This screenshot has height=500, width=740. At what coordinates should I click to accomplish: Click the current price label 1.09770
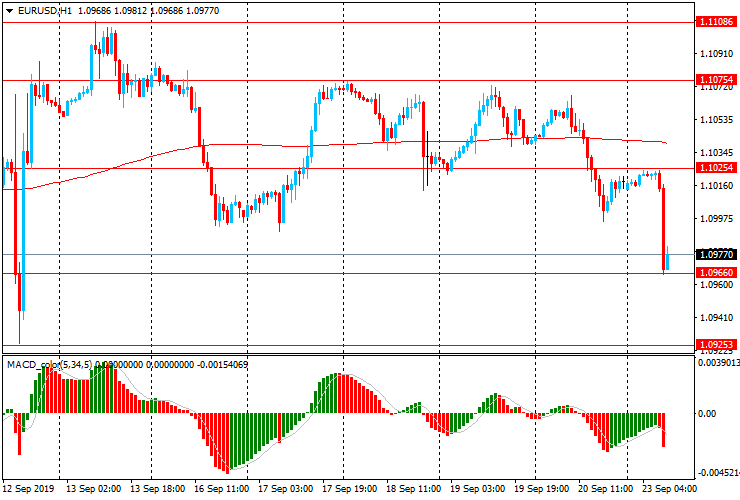pyautogui.click(x=716, y=254)
